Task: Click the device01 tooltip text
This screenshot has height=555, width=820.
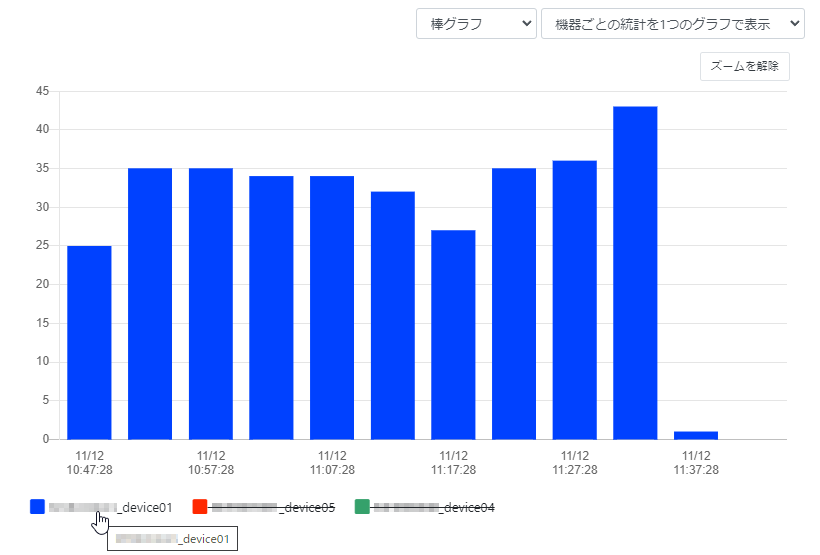Action: pyautogui.click(x=173, y=539)
